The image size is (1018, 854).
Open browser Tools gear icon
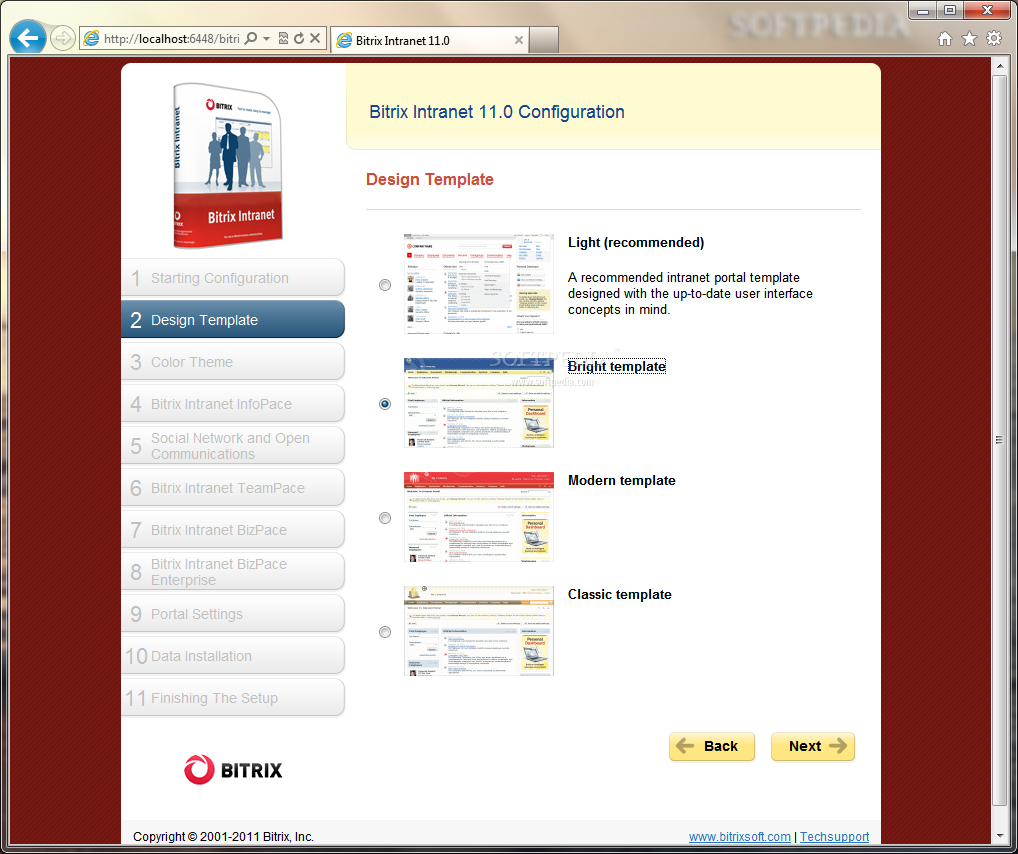point(994,39)
